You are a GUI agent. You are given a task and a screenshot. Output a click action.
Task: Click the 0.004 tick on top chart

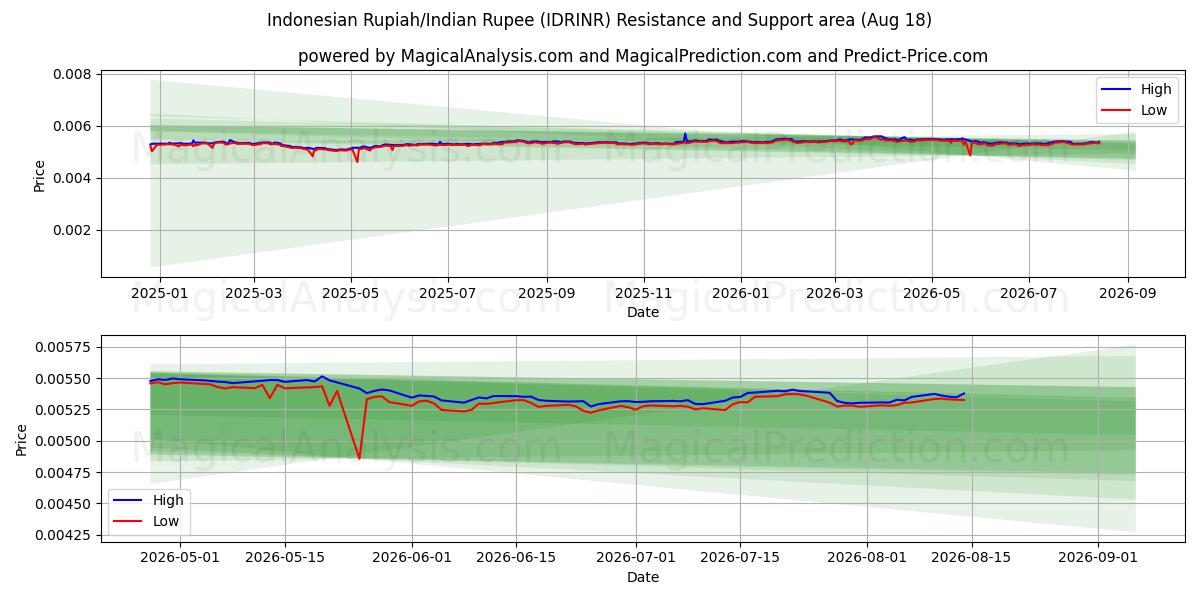click(72, 178)
